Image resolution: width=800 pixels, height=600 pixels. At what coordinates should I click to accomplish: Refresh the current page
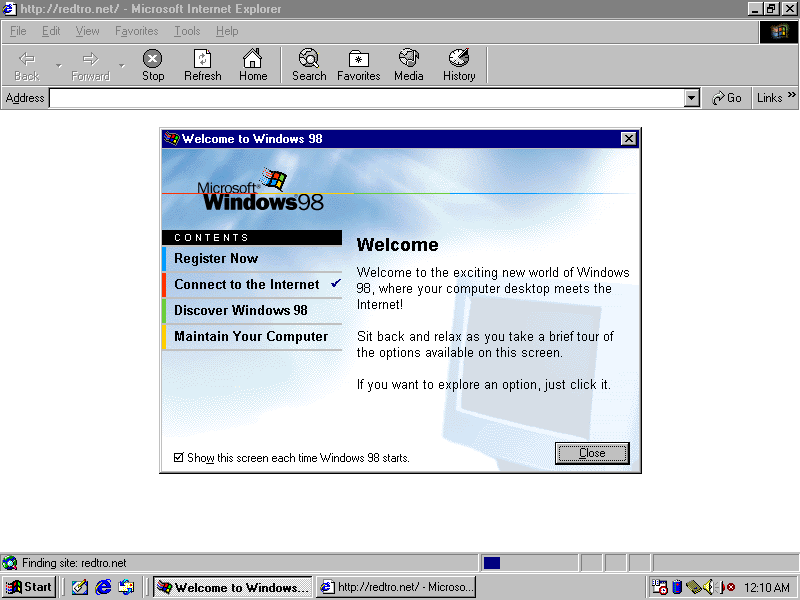click(203, 65)
